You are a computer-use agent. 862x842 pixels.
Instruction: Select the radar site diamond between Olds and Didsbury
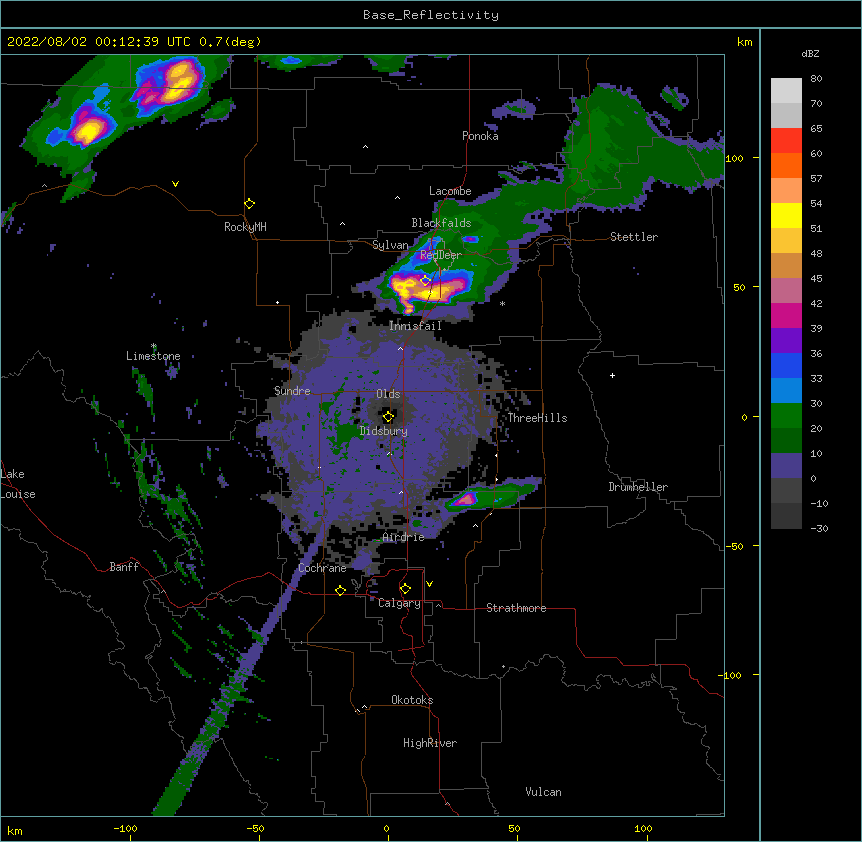click(x=388, y=416)
